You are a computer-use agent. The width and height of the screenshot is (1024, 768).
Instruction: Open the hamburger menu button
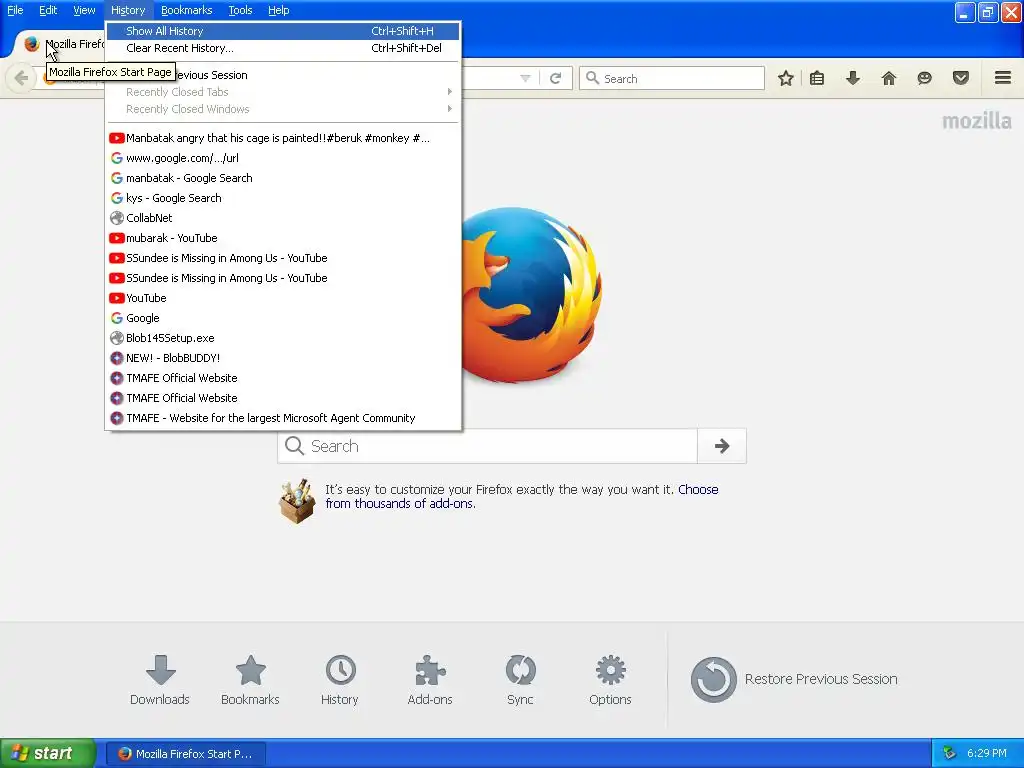tap(1003, 78)
